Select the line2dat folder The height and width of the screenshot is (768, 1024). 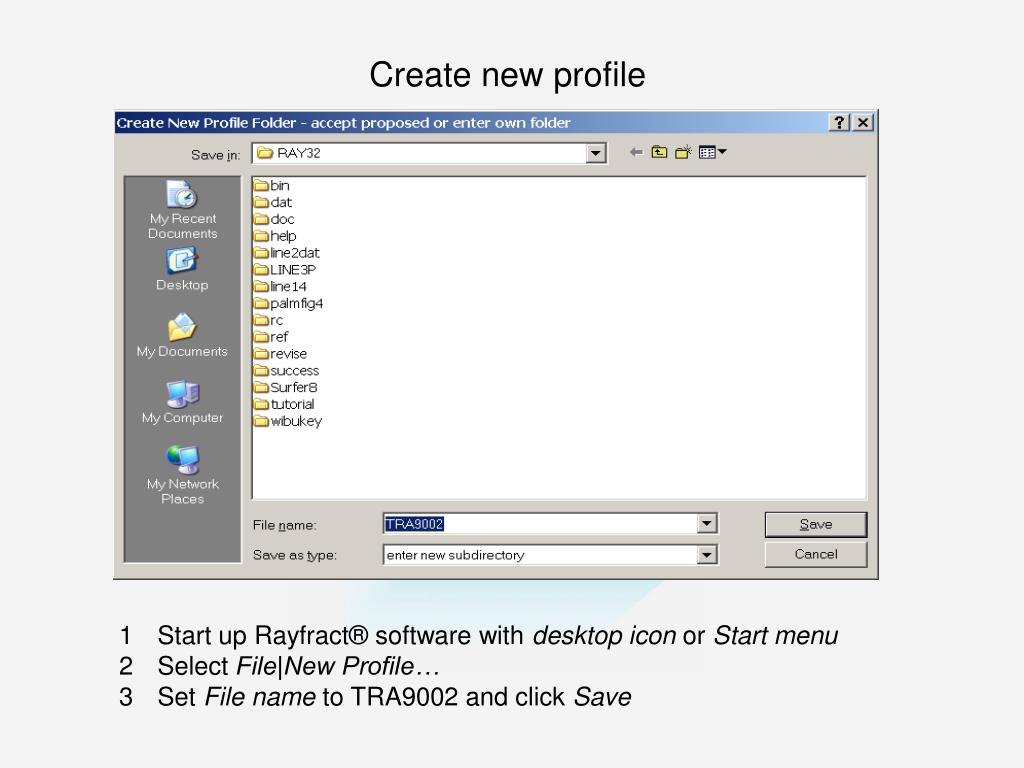click(287, 253)
